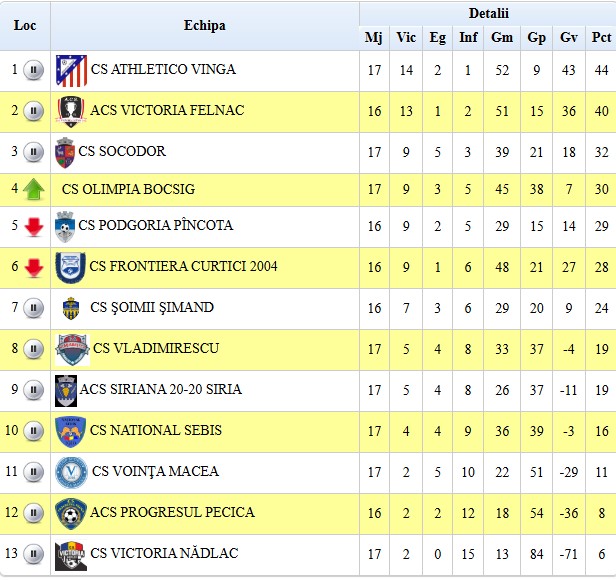Click the Loc column header
616x580 pixels.
(25, 26)
